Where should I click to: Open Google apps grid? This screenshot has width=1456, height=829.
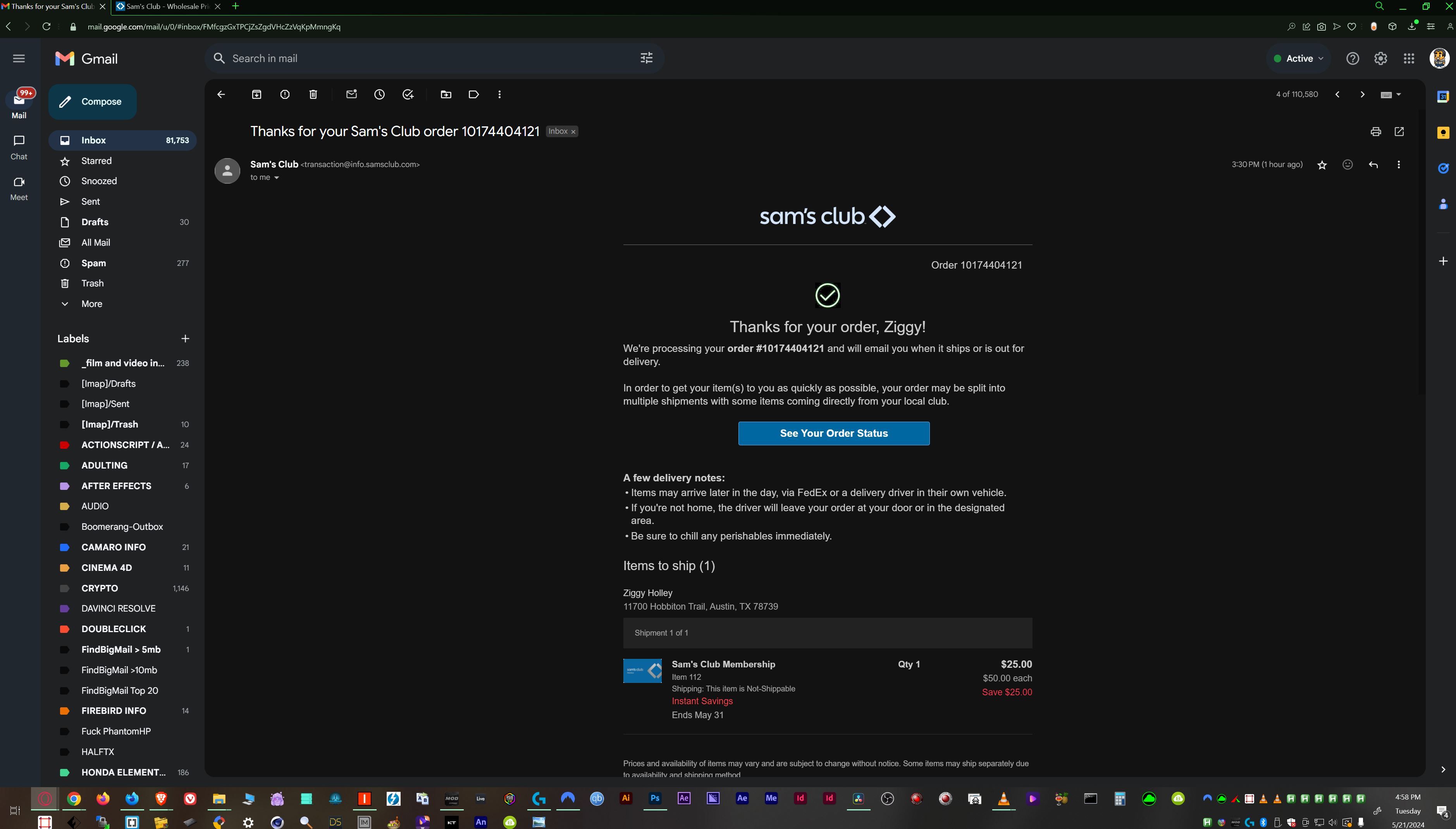[x=1410, y=59]
